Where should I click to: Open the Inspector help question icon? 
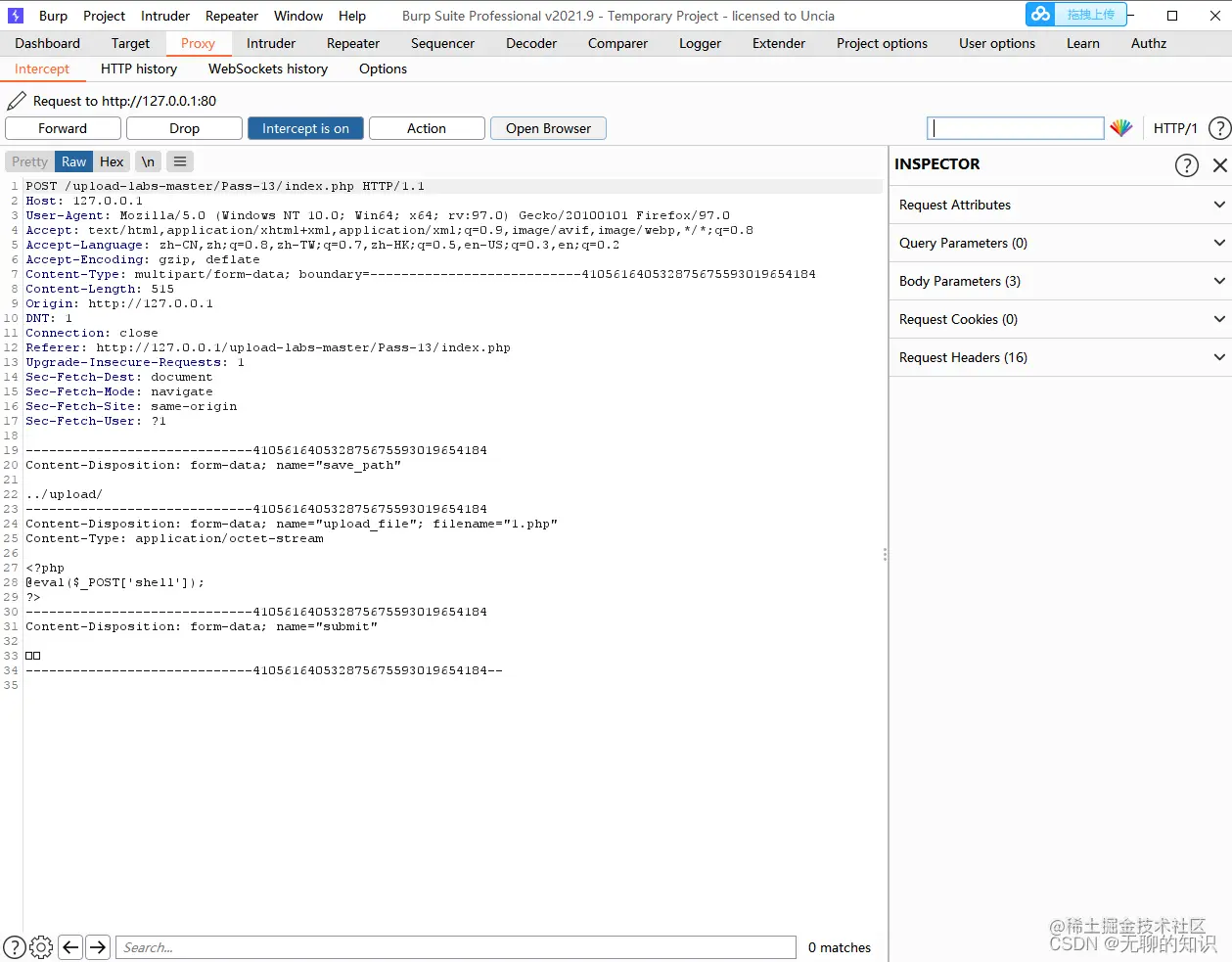[1186, 164]
